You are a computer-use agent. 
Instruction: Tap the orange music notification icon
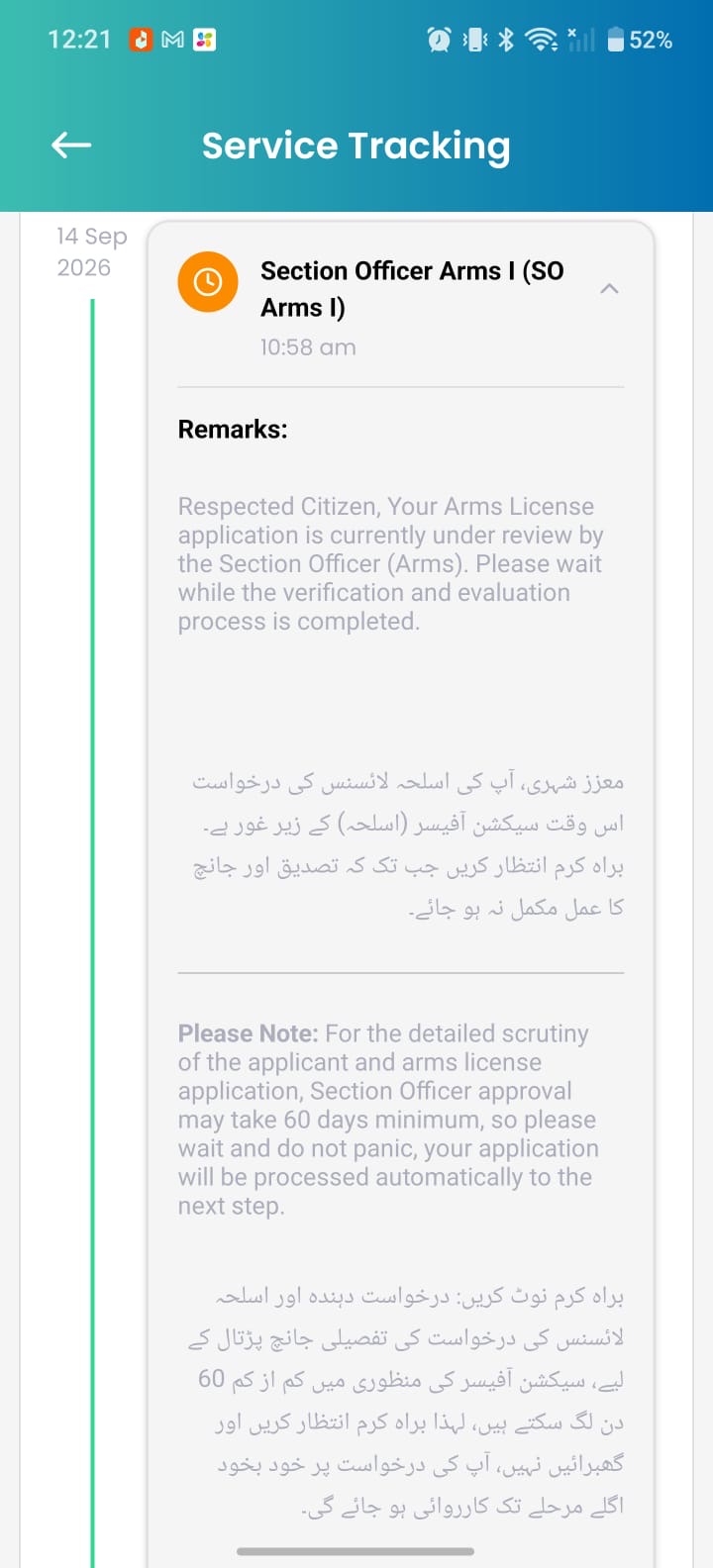(142, 40)
